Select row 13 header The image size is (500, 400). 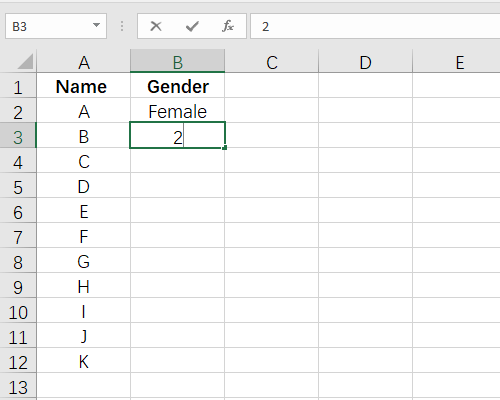click(18, 386)
